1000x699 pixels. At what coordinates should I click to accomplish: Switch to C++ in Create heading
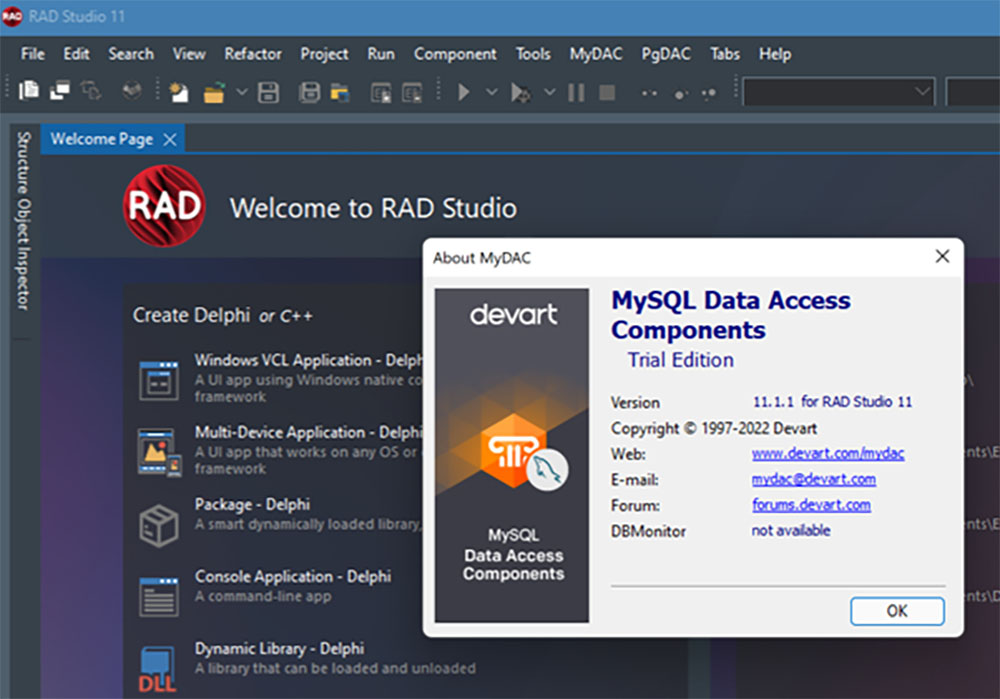tap(297, 316)
